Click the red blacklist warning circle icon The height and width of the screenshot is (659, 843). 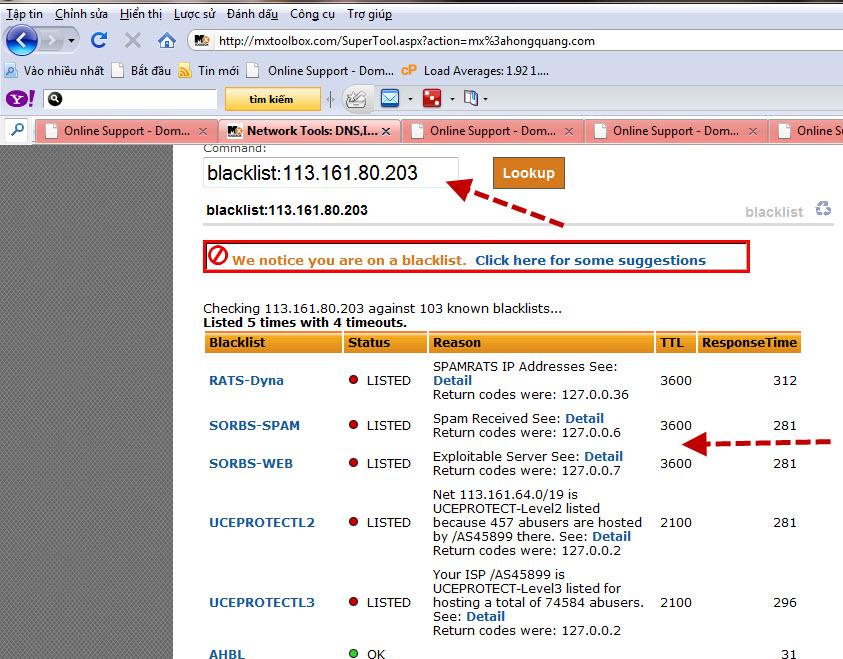click(218, 255)
